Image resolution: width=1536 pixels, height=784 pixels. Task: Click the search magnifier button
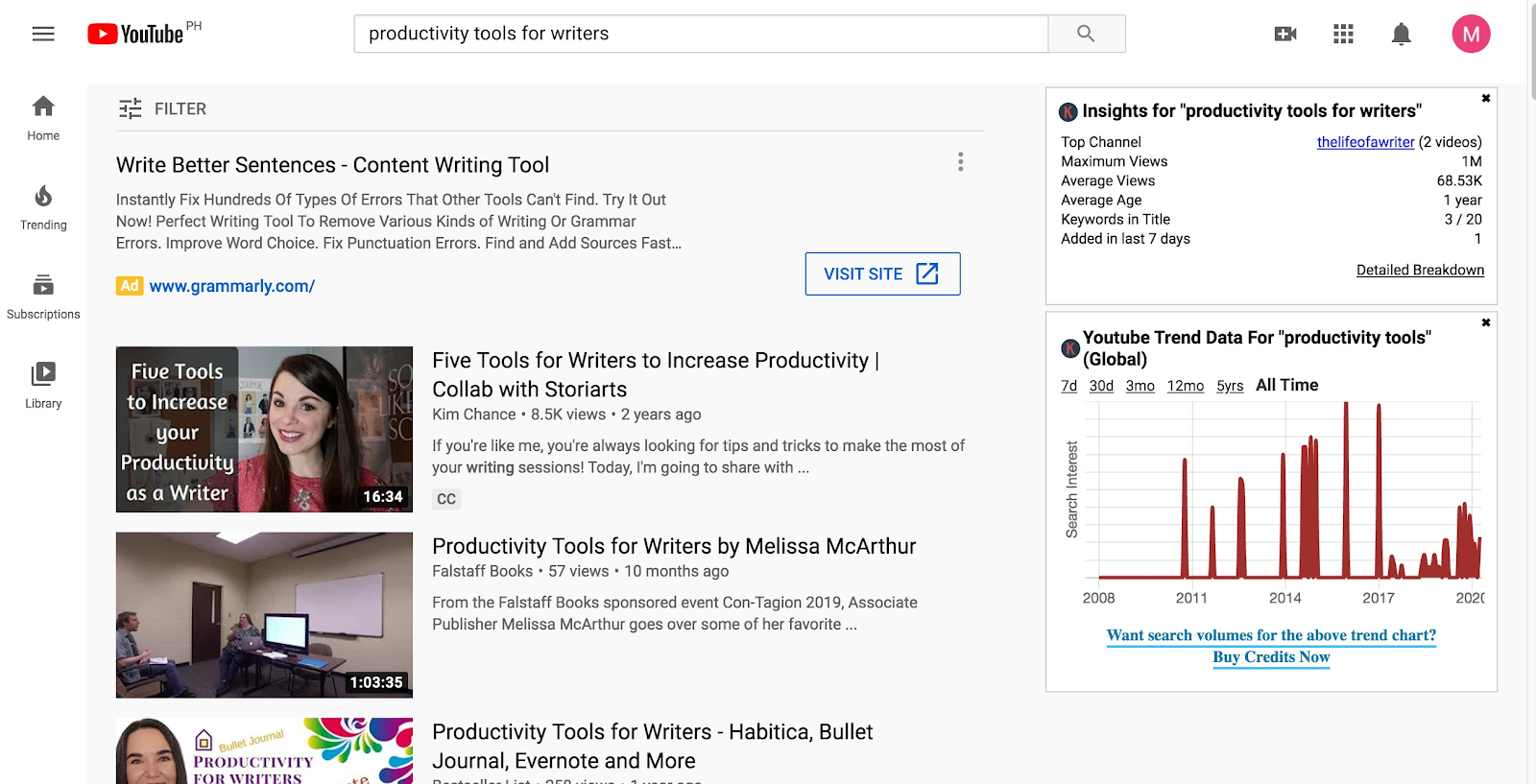click(1086, 34)
